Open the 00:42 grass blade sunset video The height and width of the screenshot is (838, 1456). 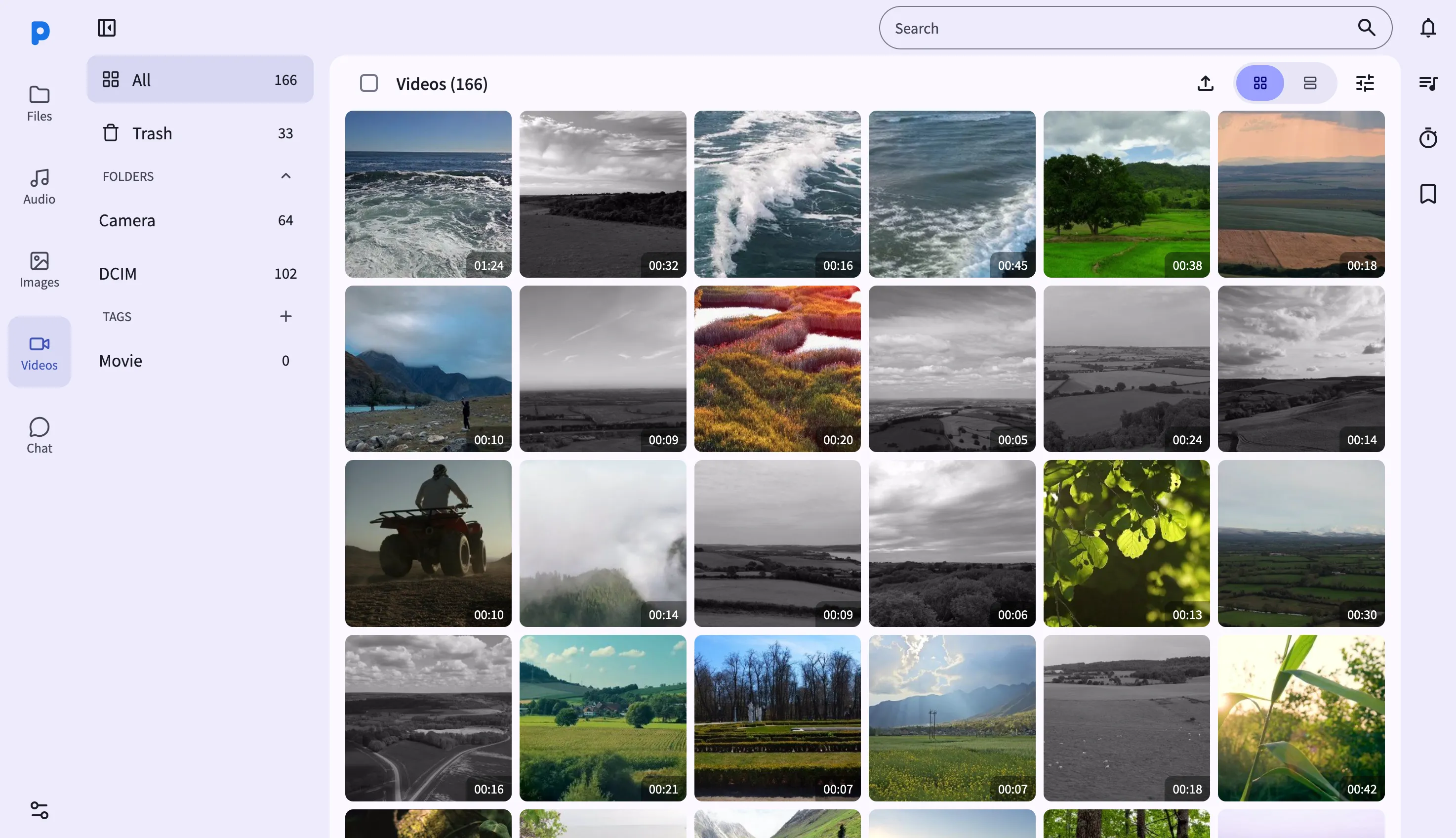click(1301, 718)
